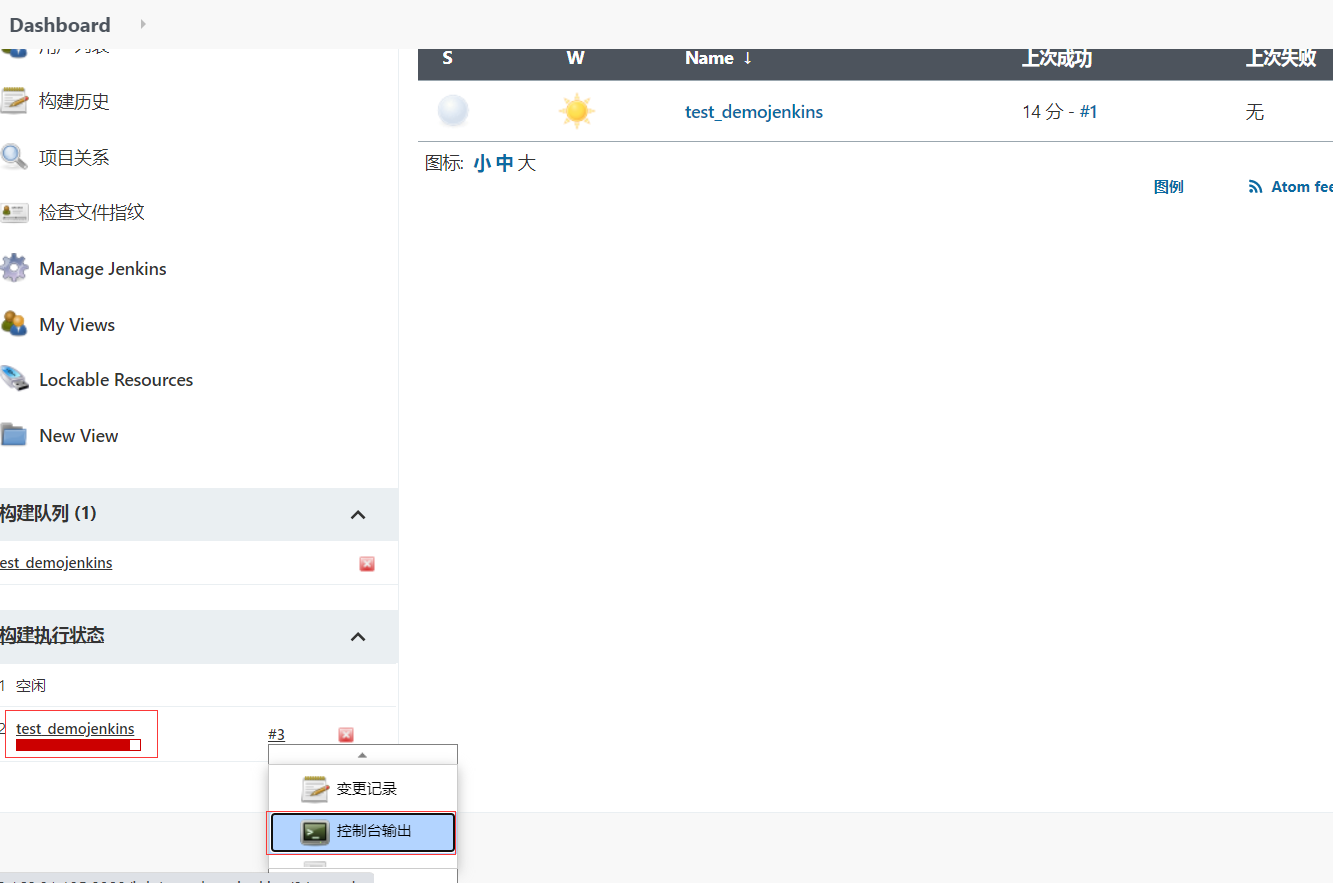Viewport: 1333px width, 883px height.
Task: Open the build #3 link
Action: pos(276,734)
